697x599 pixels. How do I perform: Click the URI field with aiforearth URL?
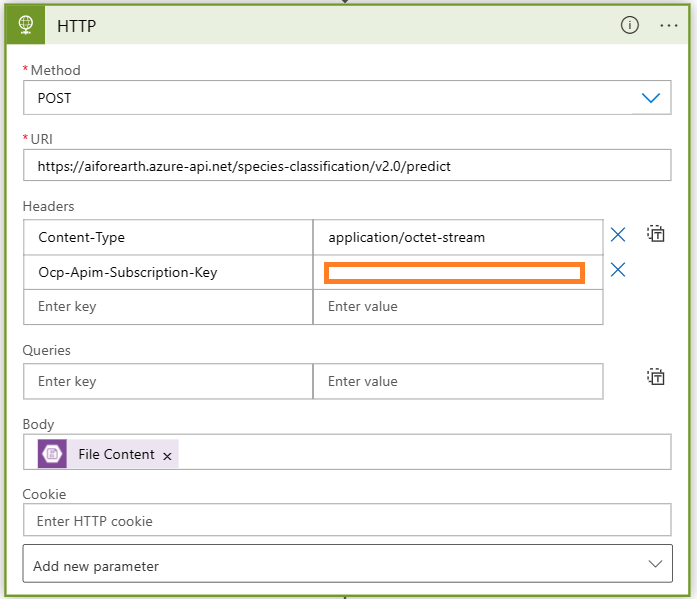[346, 165]
